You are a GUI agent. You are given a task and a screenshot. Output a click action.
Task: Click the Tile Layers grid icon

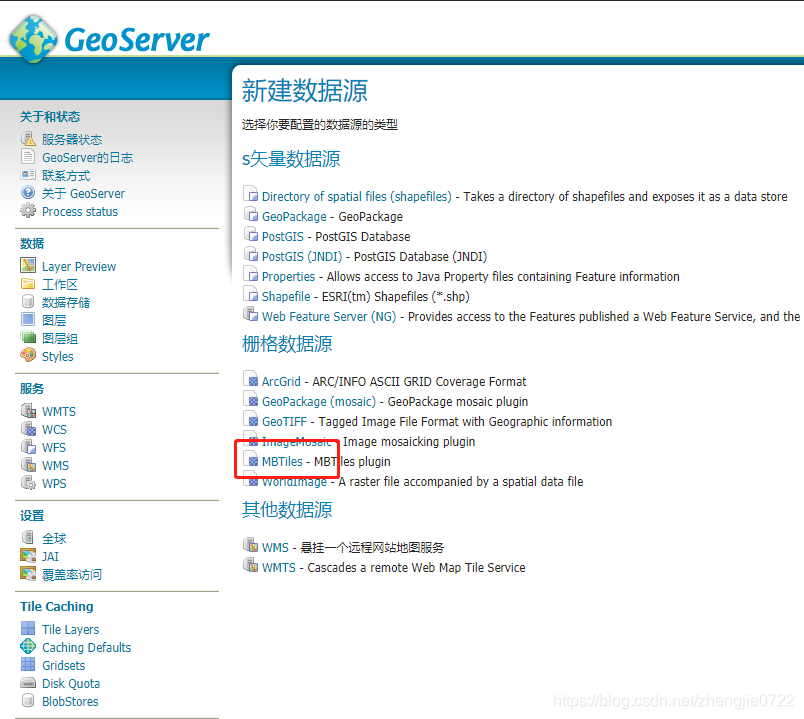28,628
